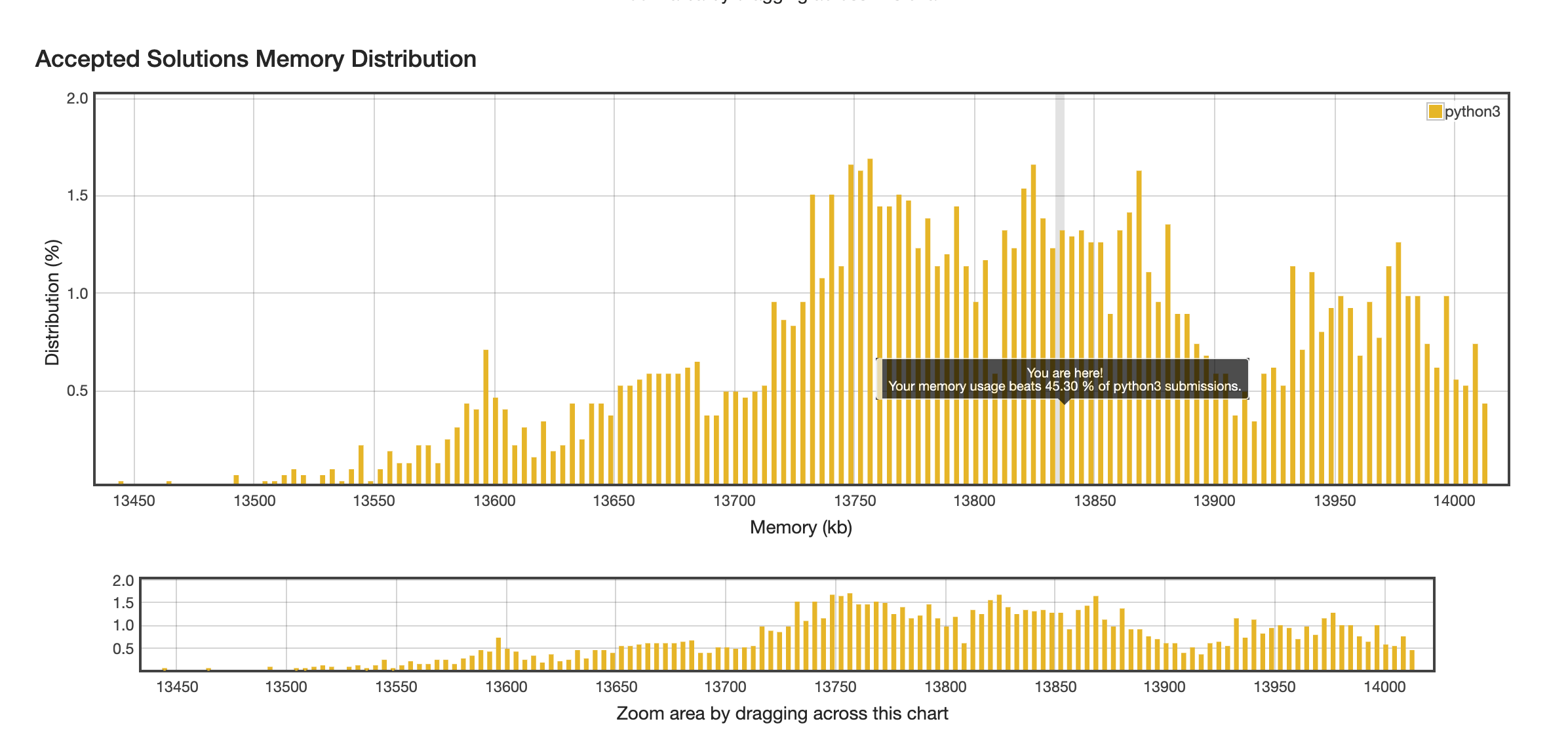Click the 14000 tick label on main chart
Screen dimensions: 1568x734
[1454, 501]
